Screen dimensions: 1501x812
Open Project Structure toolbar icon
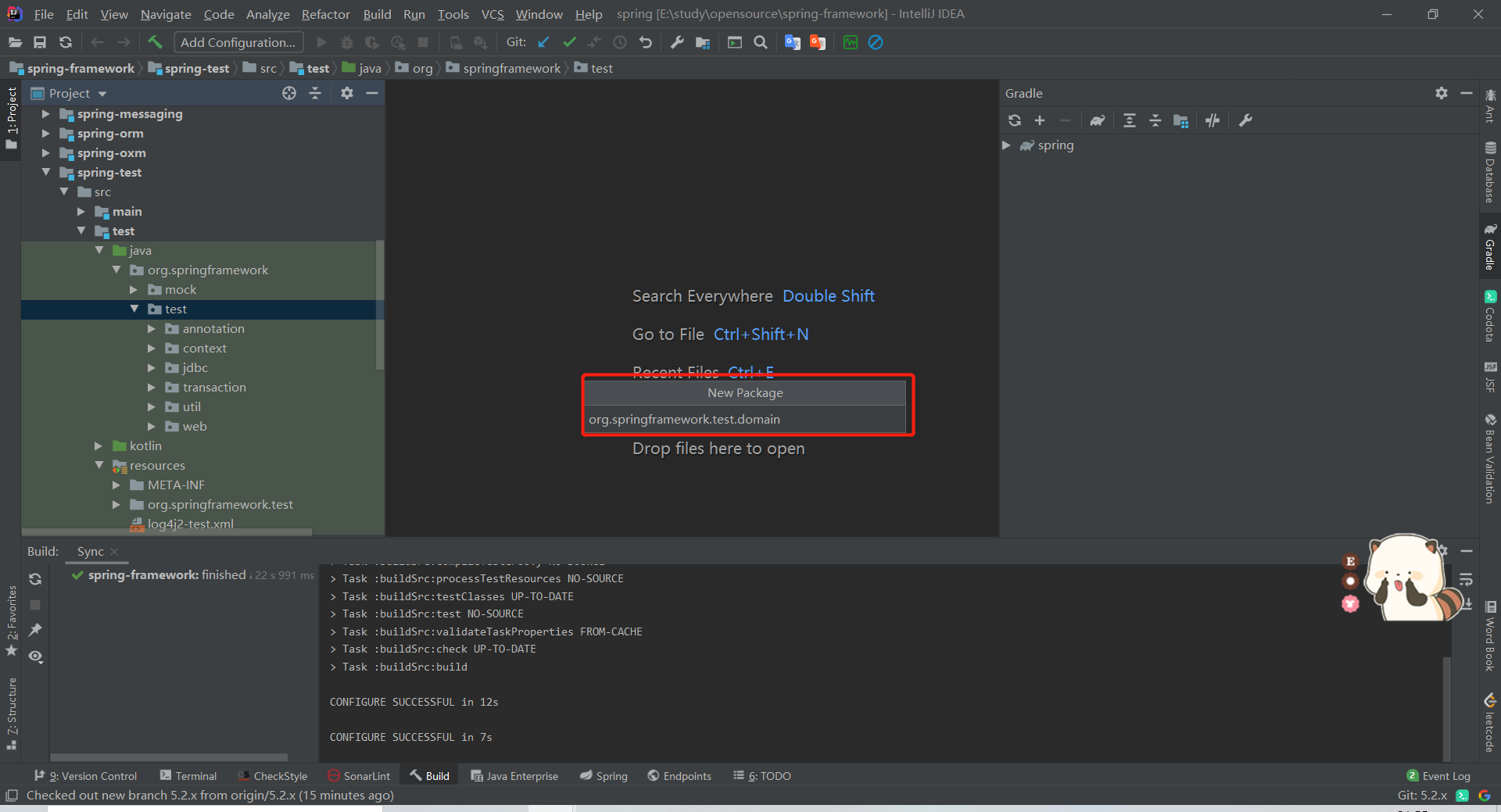[x=703, y=42]
